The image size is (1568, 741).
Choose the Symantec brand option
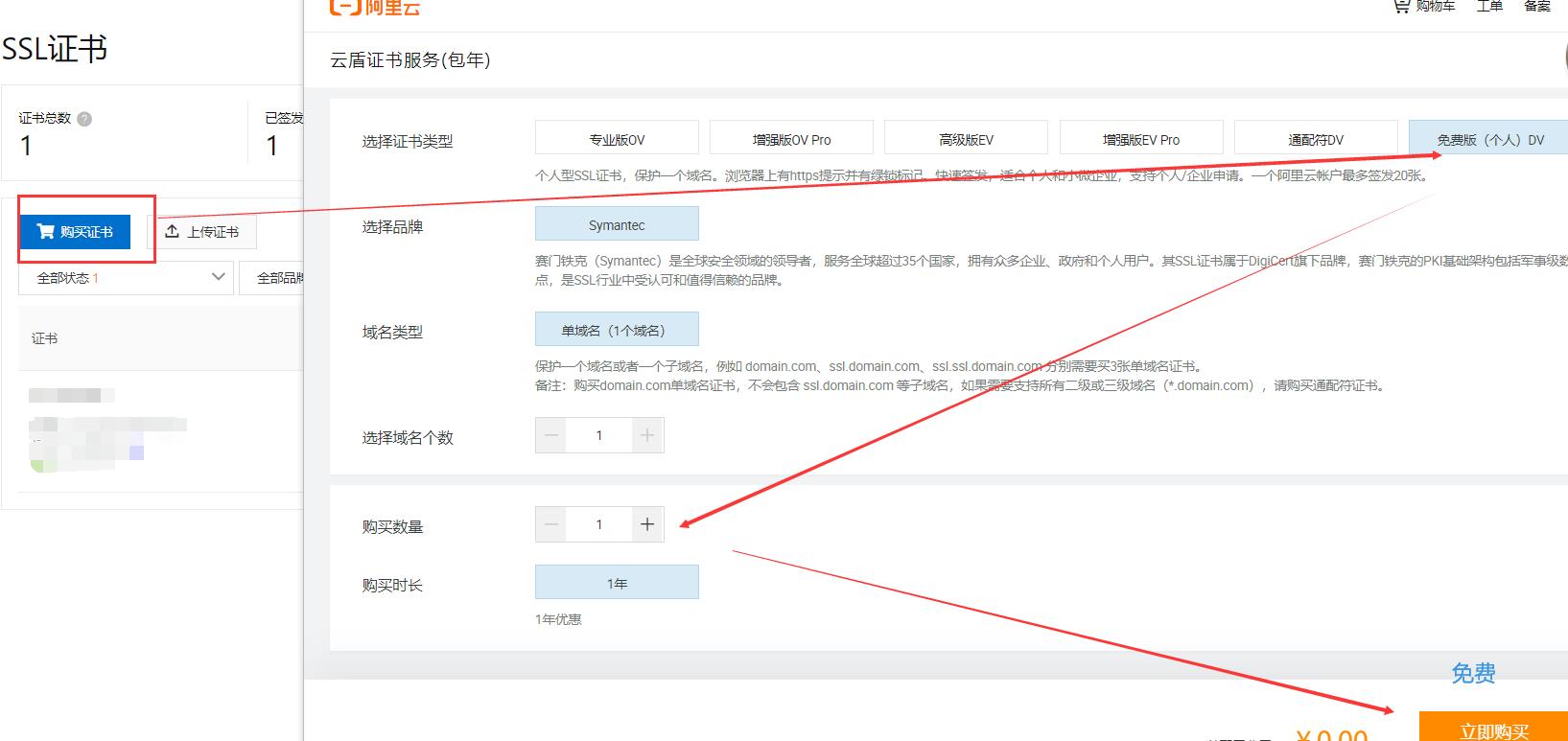click(x=617, y=224)
